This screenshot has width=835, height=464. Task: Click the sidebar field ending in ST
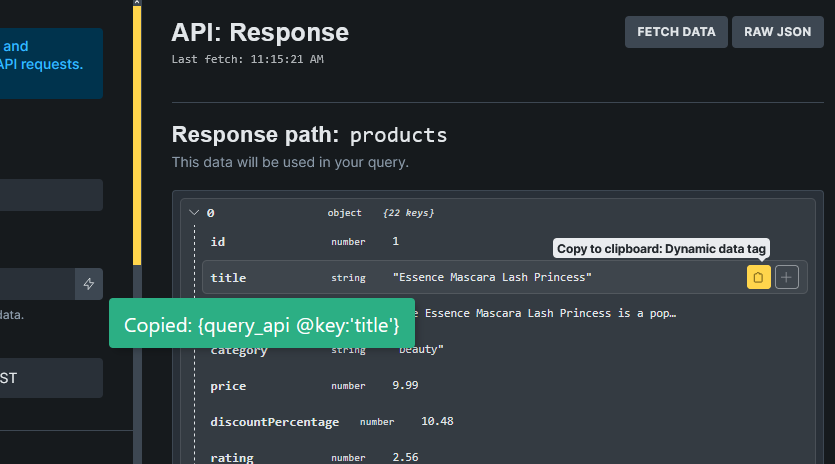click(x=51, y=378)
